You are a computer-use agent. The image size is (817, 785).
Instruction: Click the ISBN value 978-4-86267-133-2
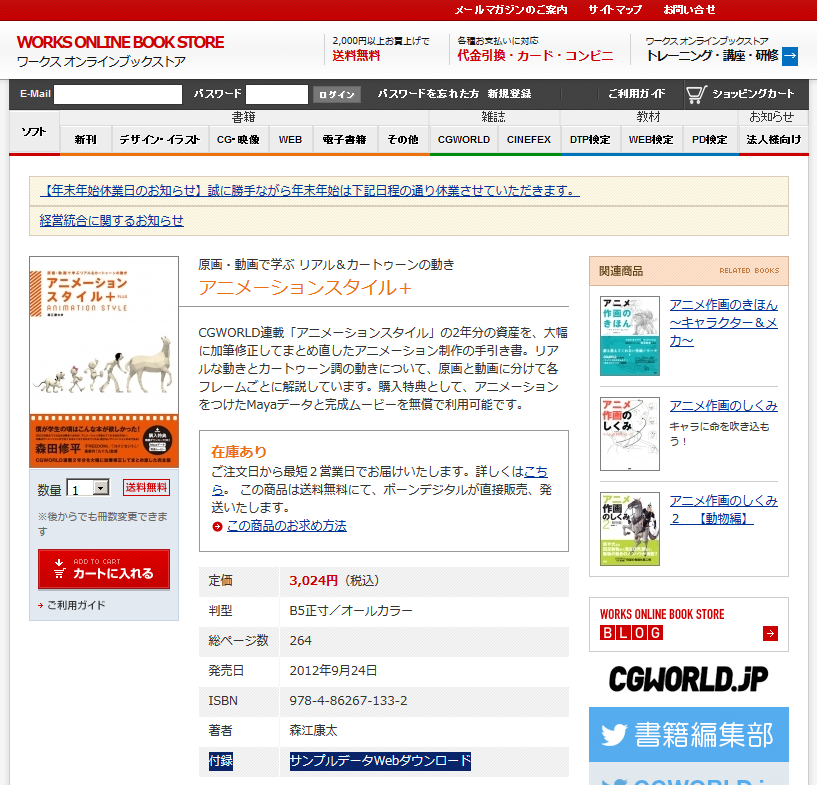point(348,701)
